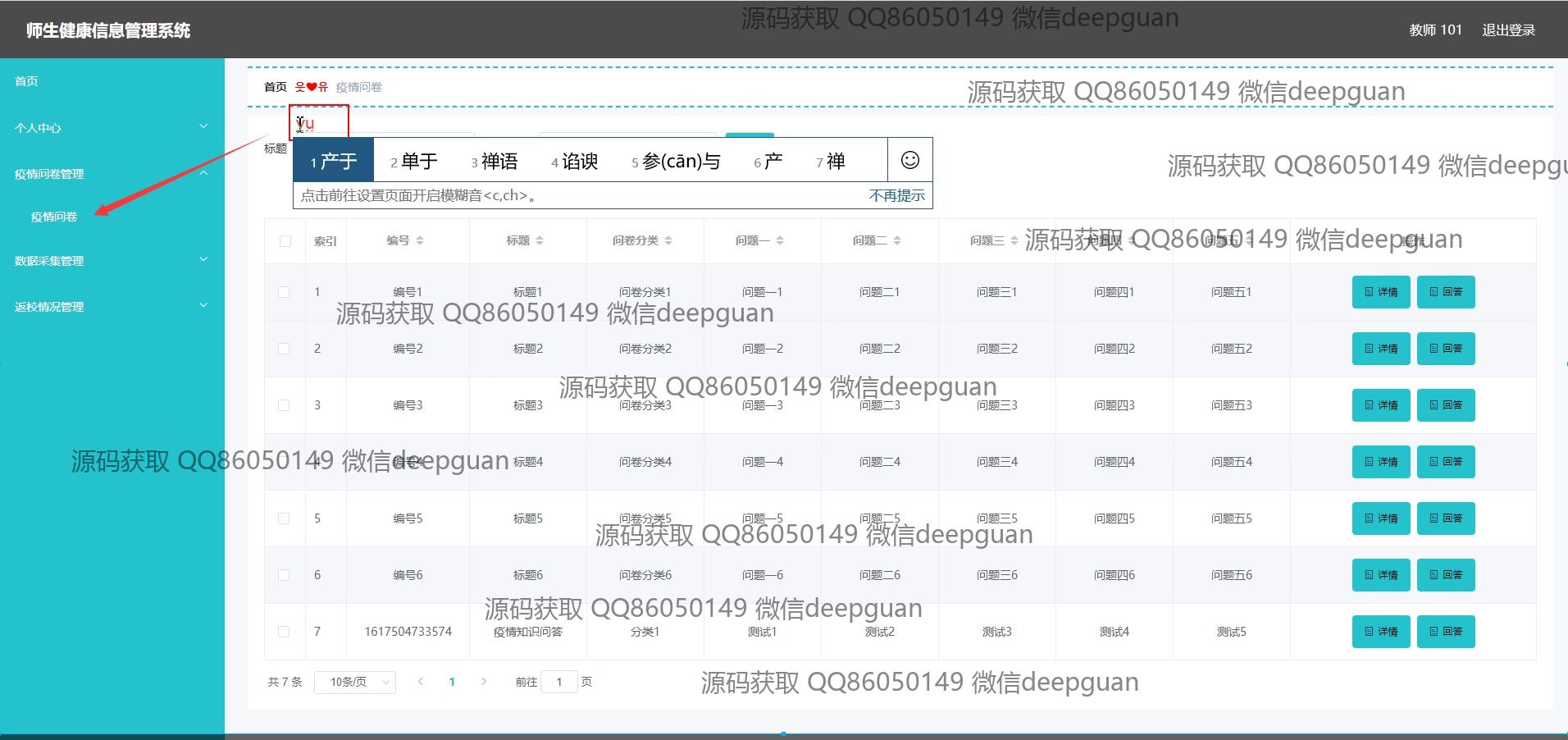Check the box for row 1617504733574

click(284, 632)
